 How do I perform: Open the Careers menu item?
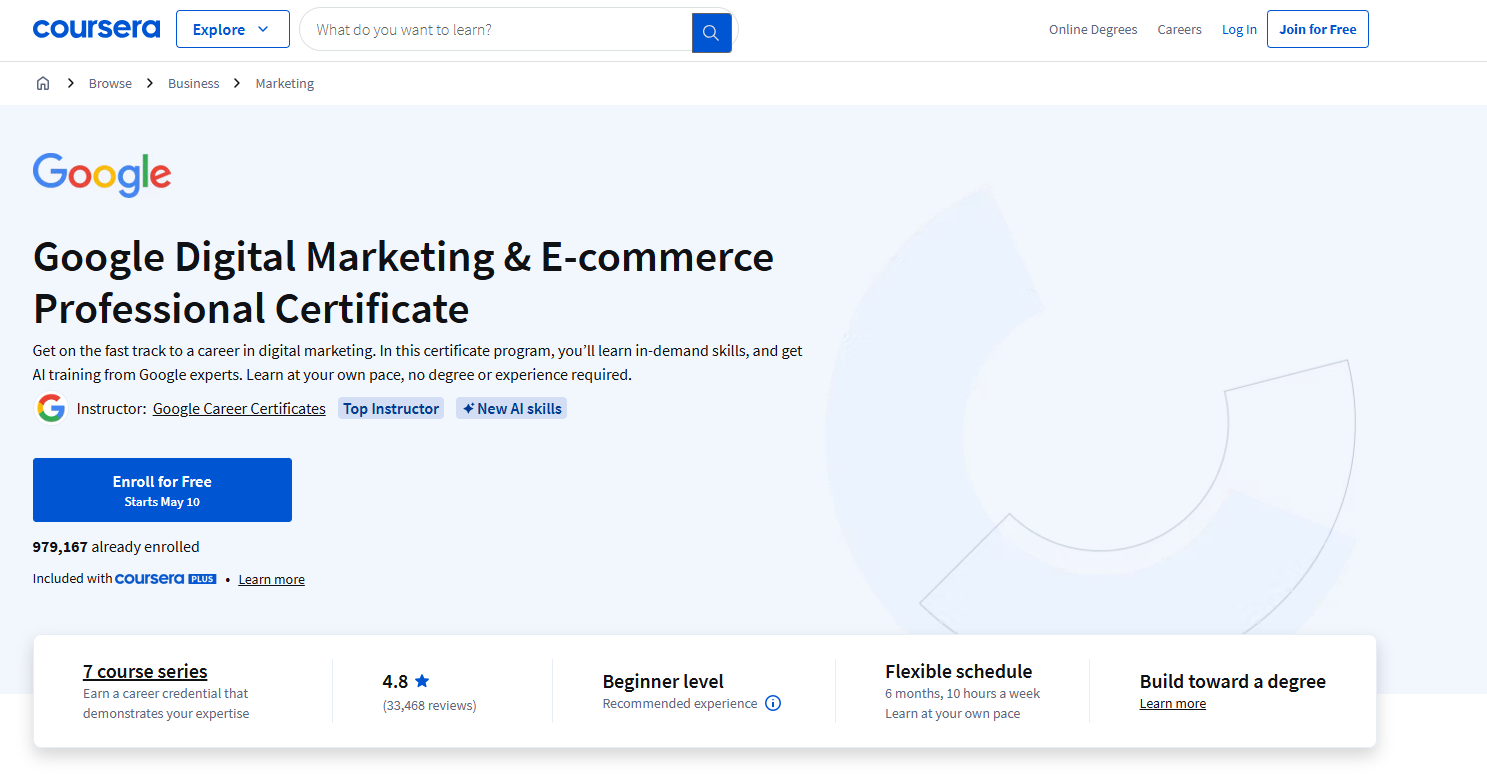(1179, 29)
